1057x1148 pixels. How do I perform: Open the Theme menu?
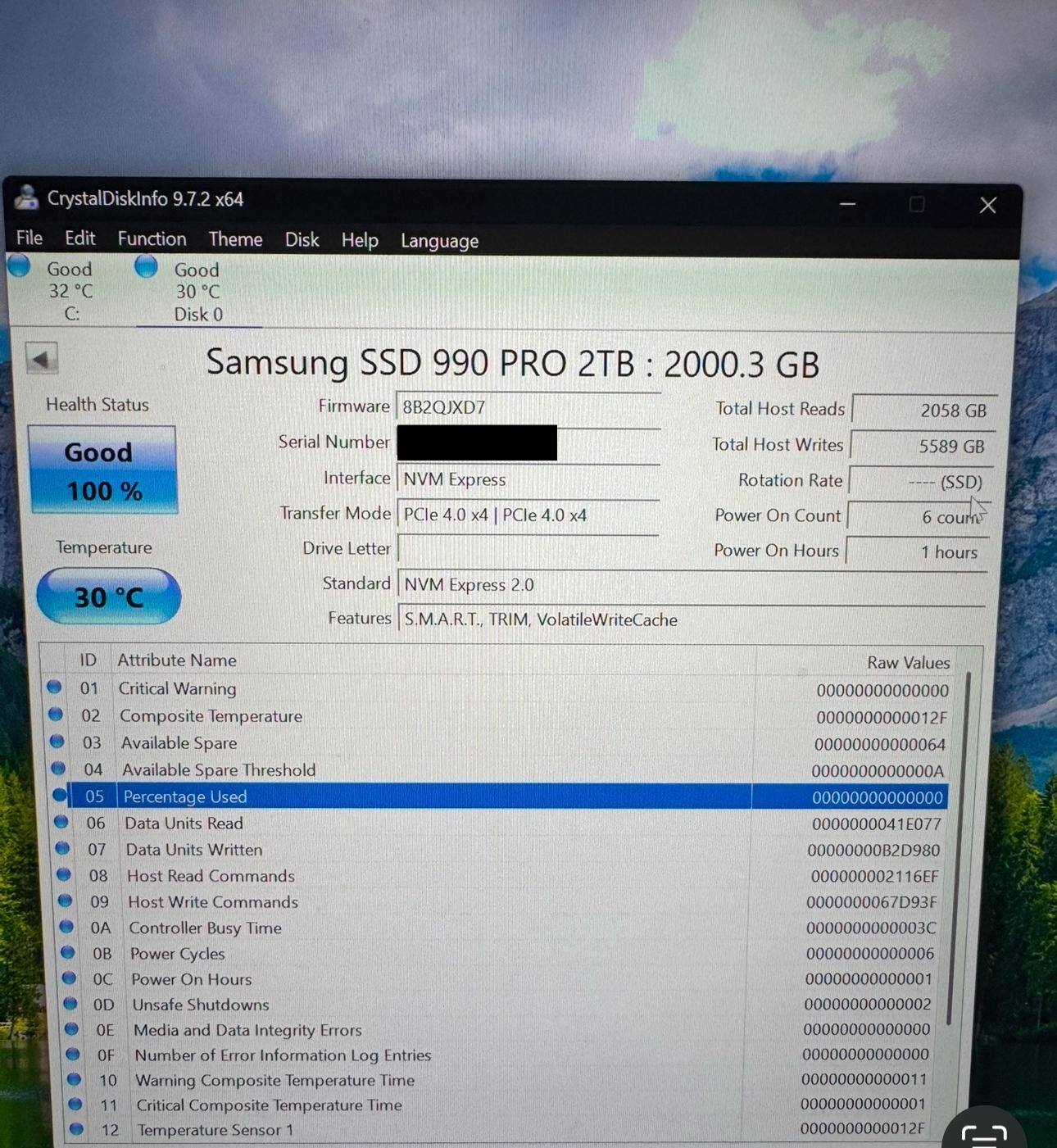tap(235, 239)
